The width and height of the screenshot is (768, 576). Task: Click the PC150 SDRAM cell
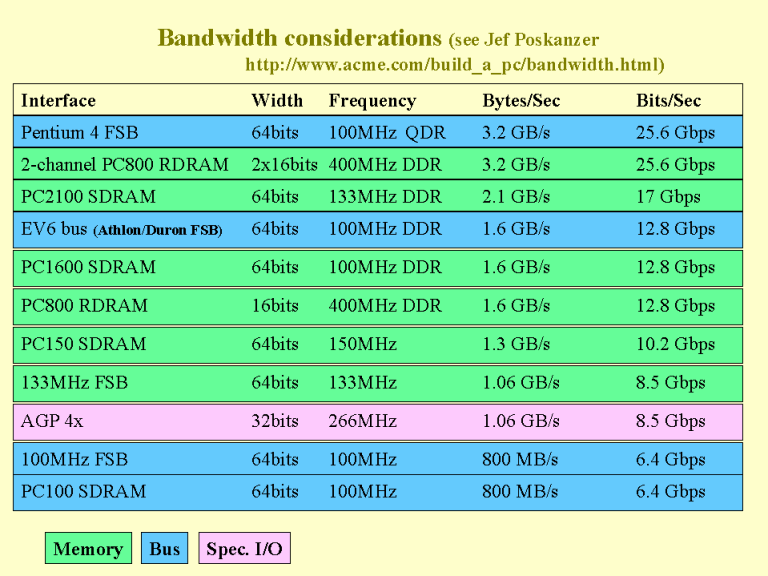click(84, 344)
